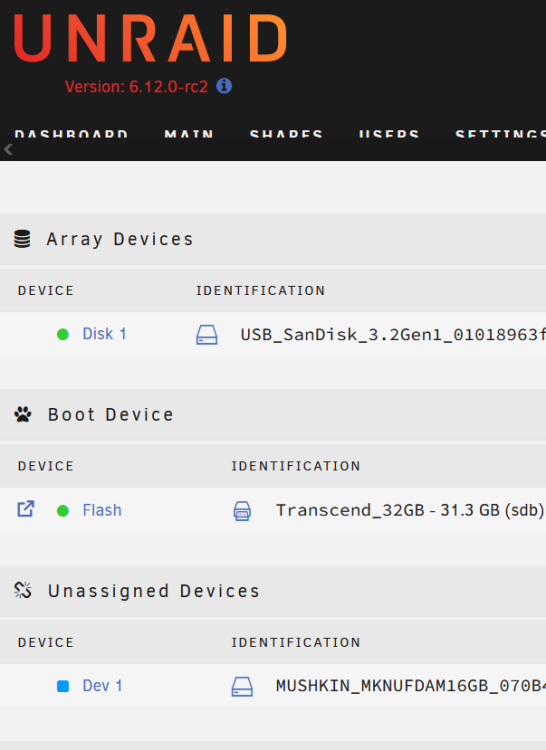Select the Unassigned Devices heading

153,591
